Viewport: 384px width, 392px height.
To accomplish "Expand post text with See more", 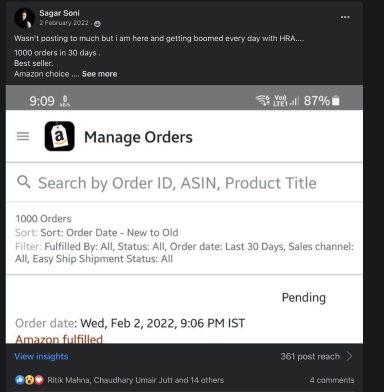I will 99,74.
